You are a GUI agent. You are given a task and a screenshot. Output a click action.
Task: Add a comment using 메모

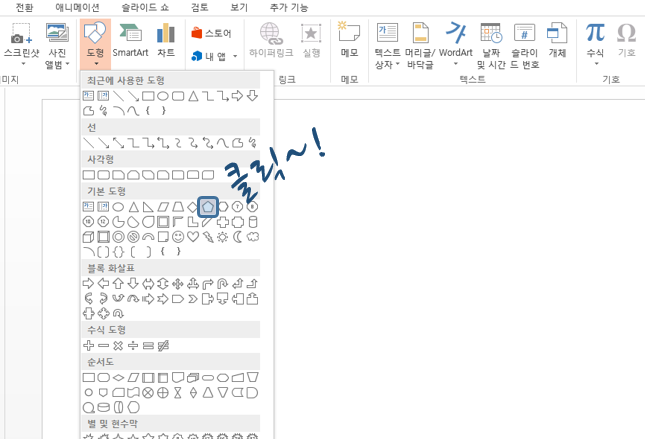click(349, 40)
